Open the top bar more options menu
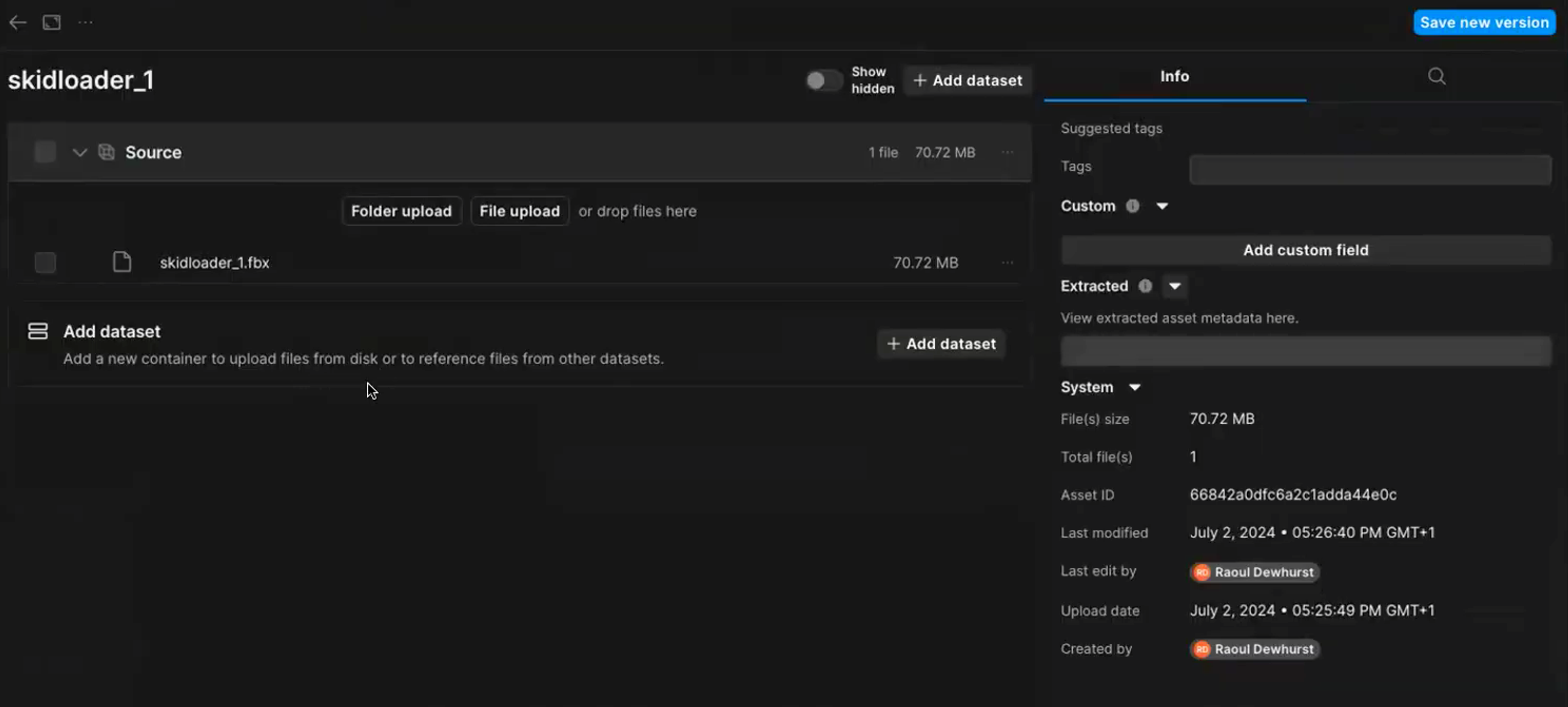Screen dimensions: 1568x707 pyautogui.click(x=85, y=23)
